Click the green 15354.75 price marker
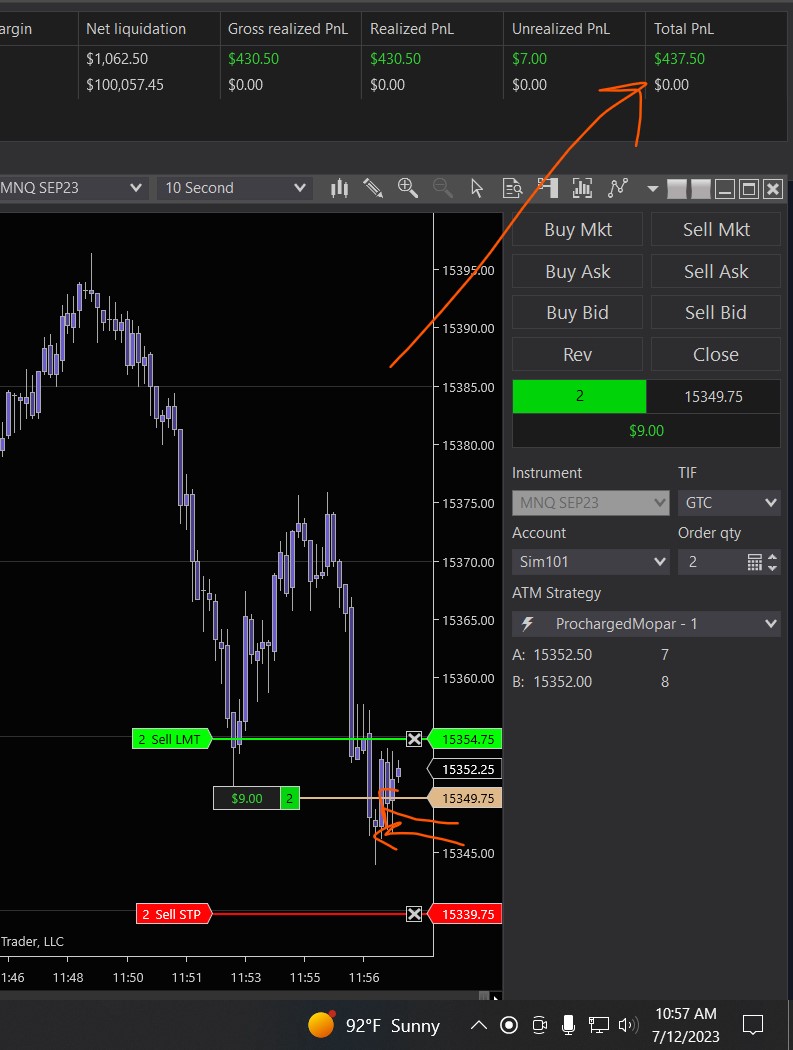793x1050 pixels. 465,739
